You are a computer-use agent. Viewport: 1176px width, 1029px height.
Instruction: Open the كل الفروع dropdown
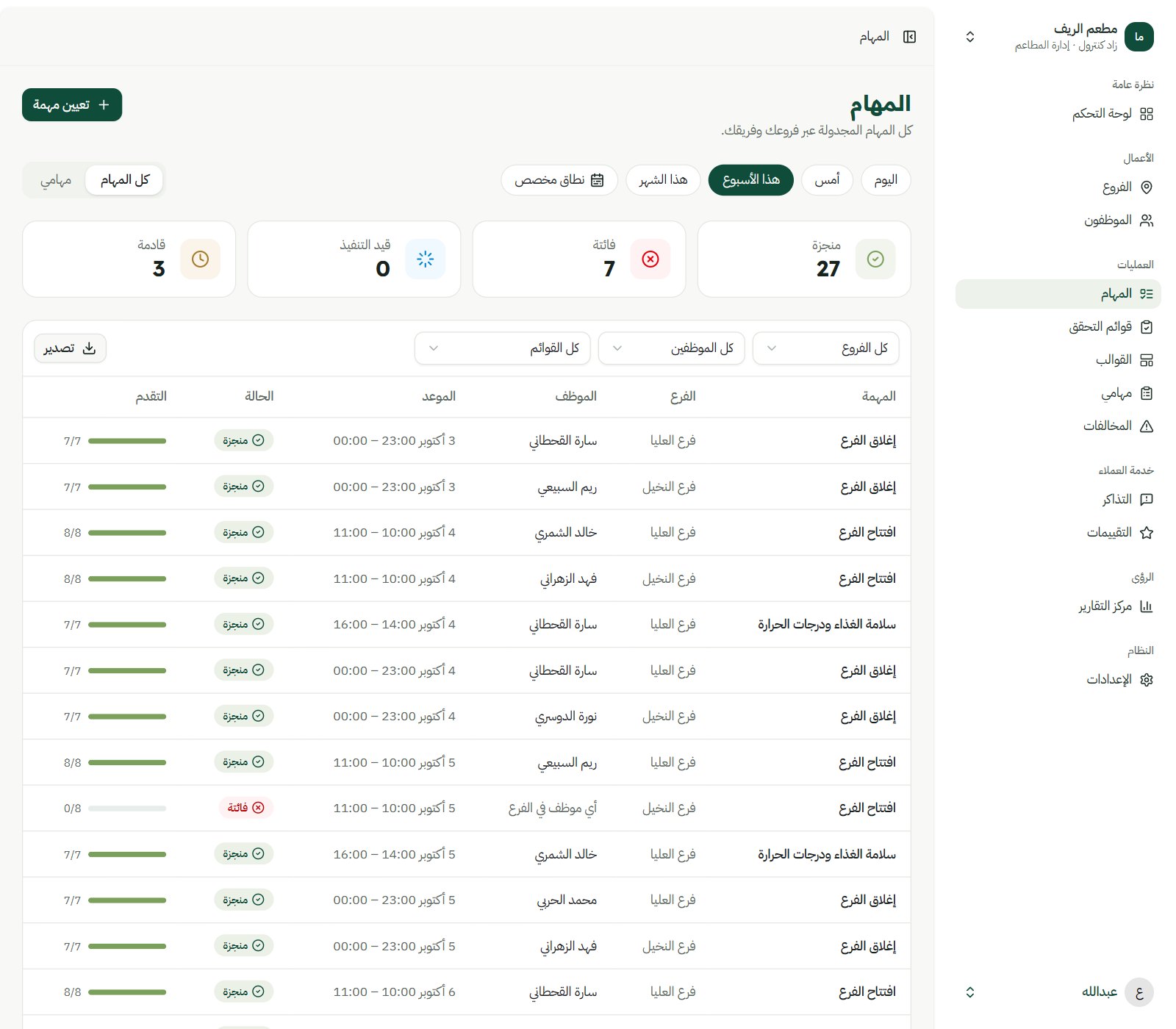click(x=826, y=348)
